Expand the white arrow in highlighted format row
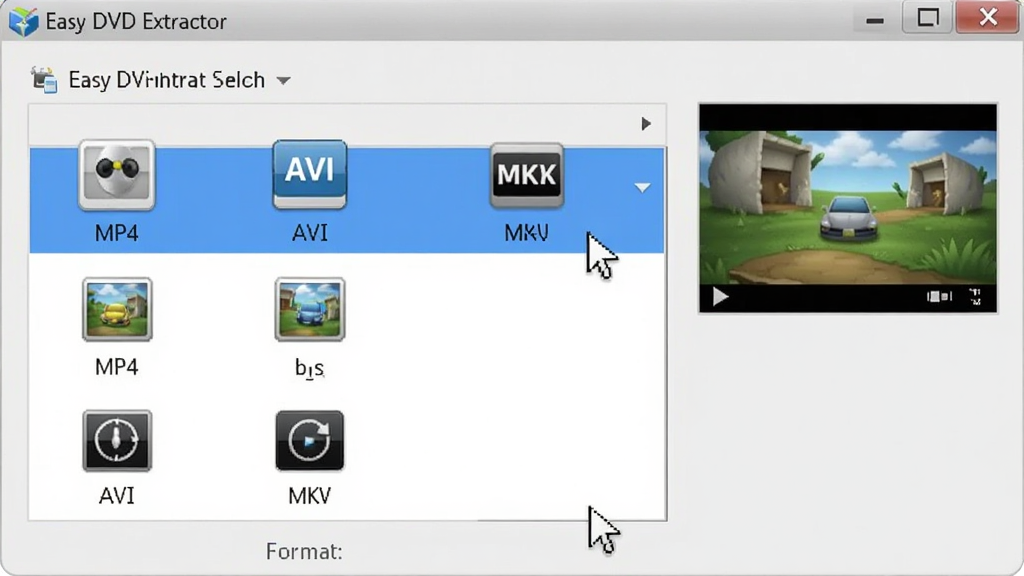1024x576 pixels. coord(642,188)
